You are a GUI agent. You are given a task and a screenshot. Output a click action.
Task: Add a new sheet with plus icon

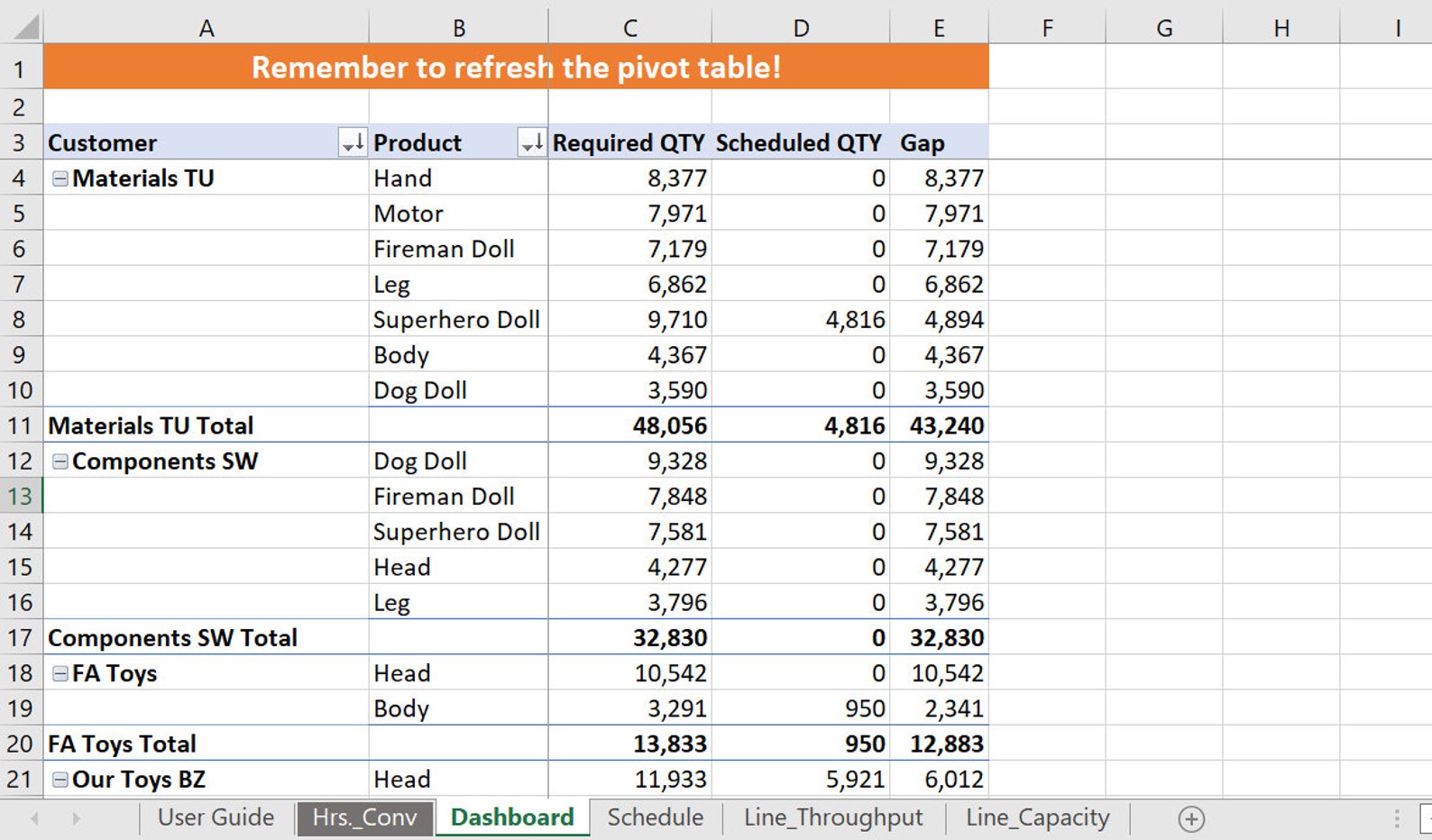[1191, 818]
